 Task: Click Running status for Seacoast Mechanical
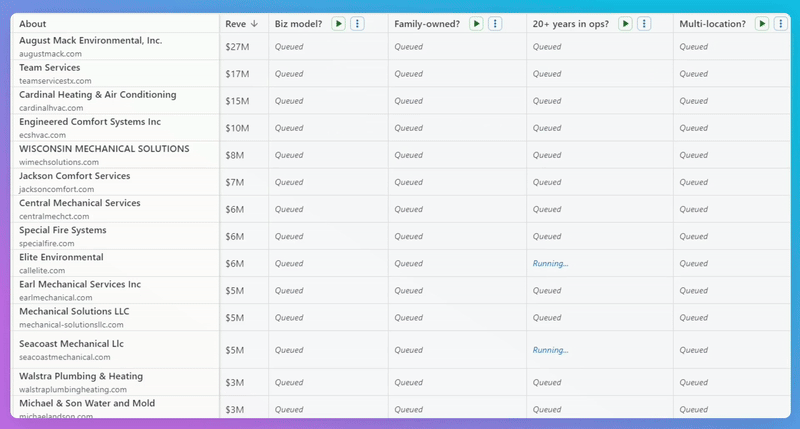click(550, 350)
